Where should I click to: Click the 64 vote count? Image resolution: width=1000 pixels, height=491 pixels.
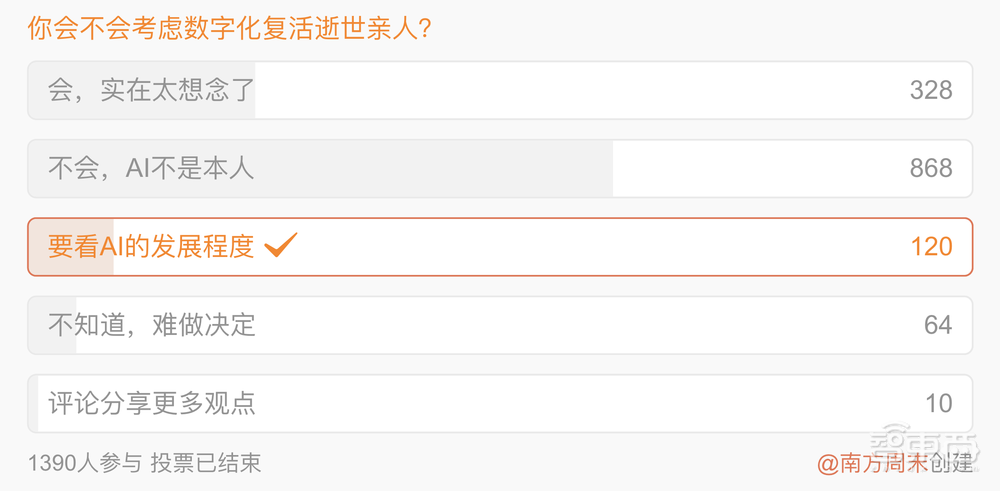click(x=938, y=324)
